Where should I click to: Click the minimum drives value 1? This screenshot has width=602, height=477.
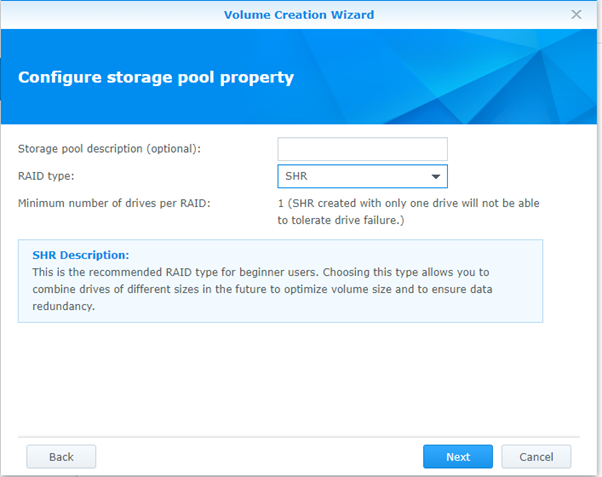coord(281,204)
